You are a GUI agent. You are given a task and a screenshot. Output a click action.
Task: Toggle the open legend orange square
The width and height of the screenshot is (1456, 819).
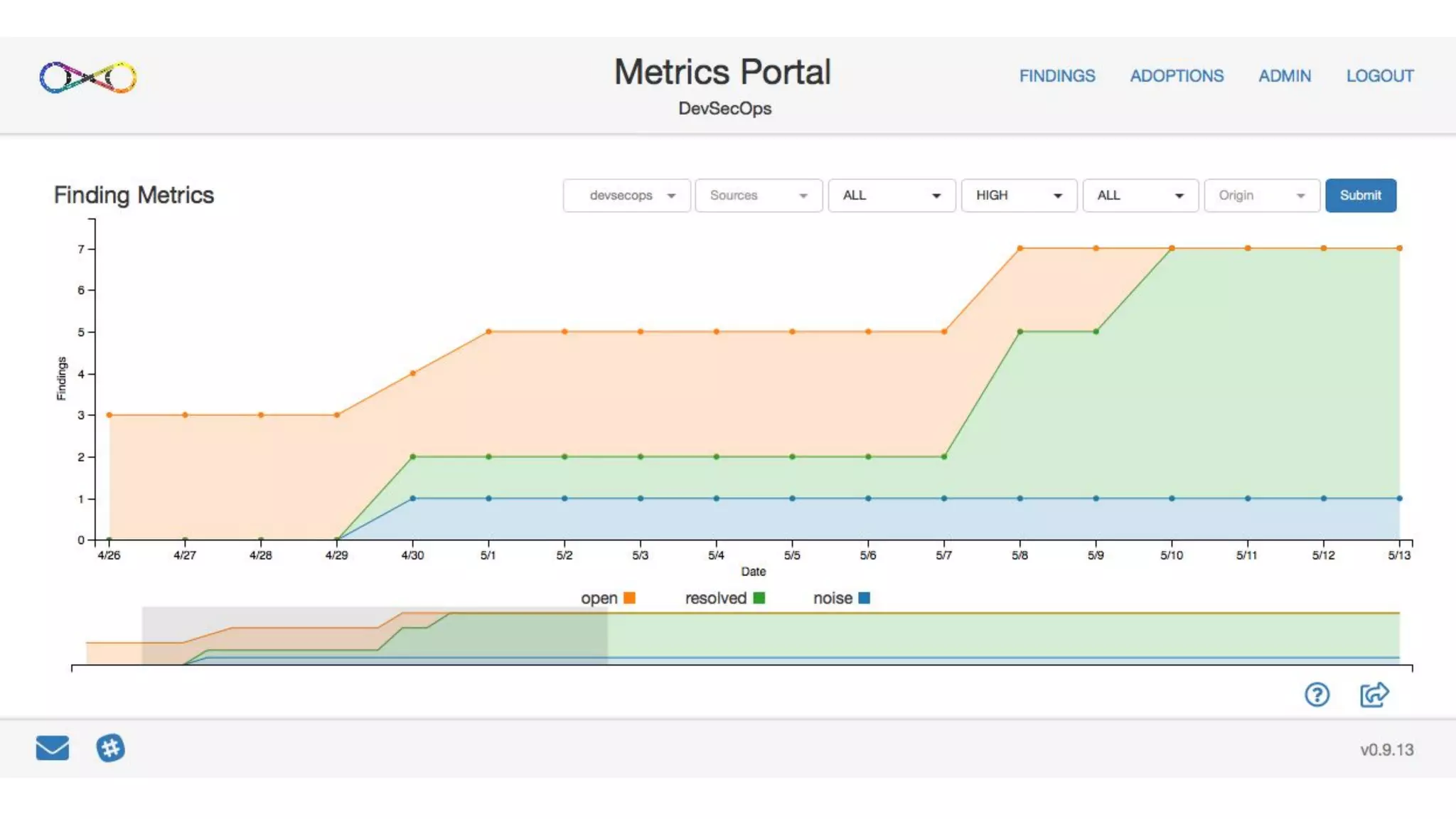[x=629, y=598]
